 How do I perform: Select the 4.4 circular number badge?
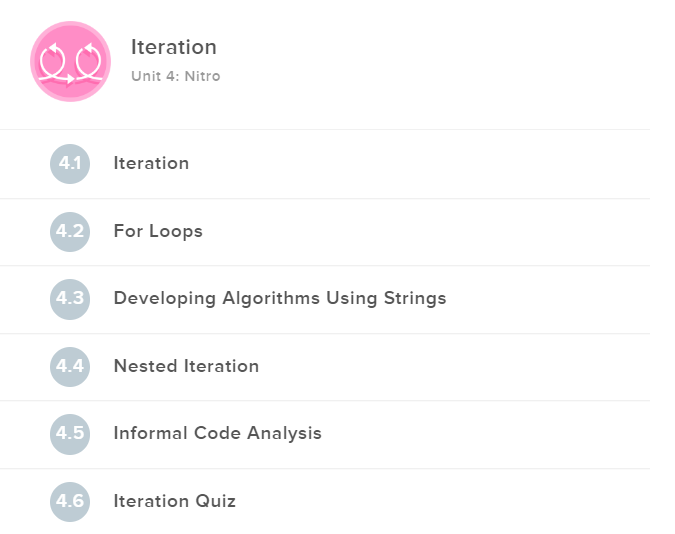pos(70,367)
